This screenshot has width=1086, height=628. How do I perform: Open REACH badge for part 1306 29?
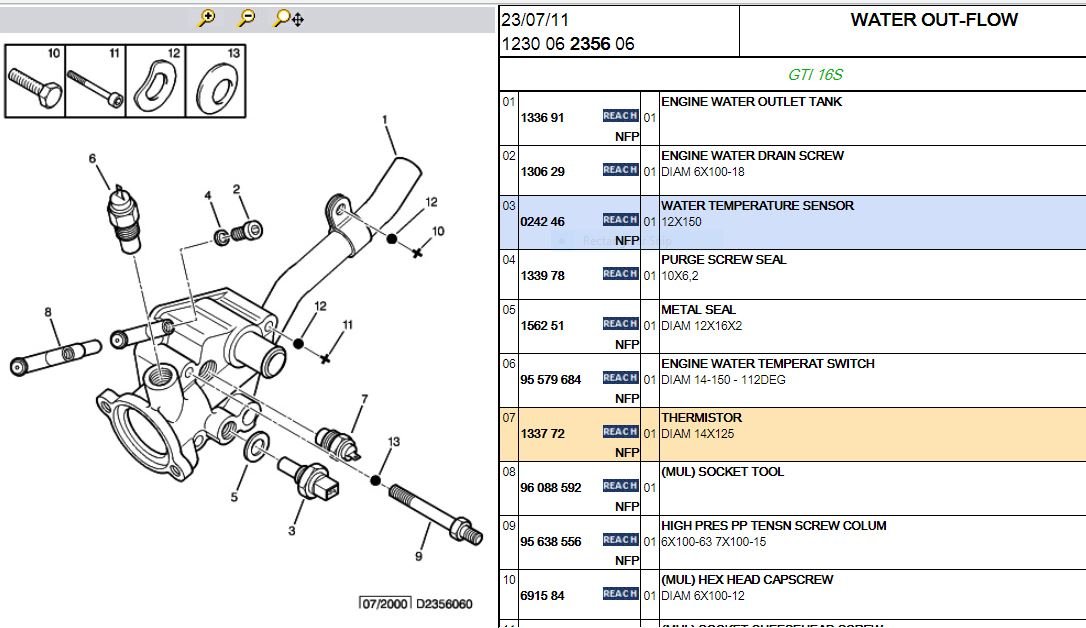(x=620, y=170)
